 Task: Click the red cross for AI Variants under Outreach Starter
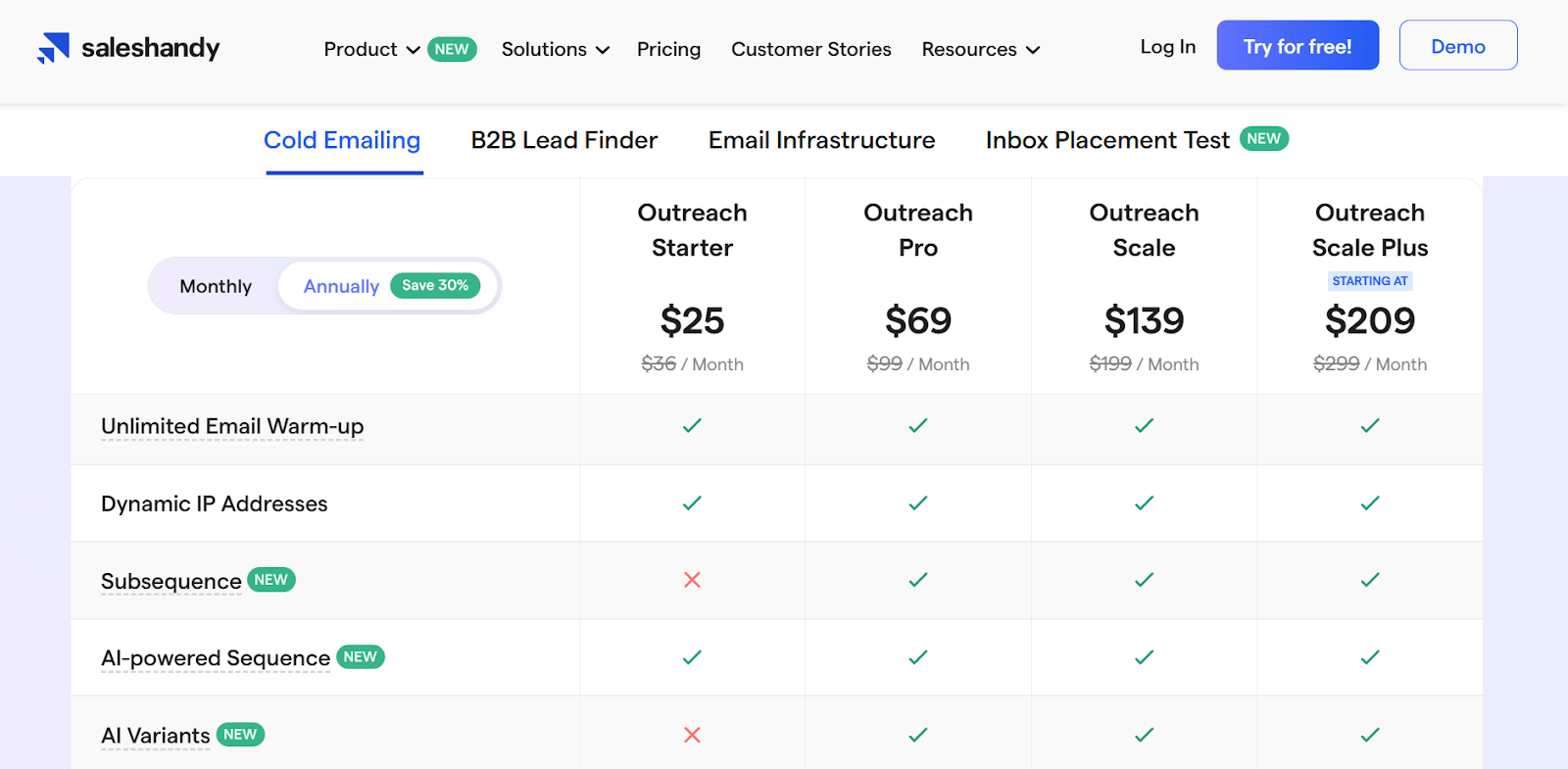(692, 735)
